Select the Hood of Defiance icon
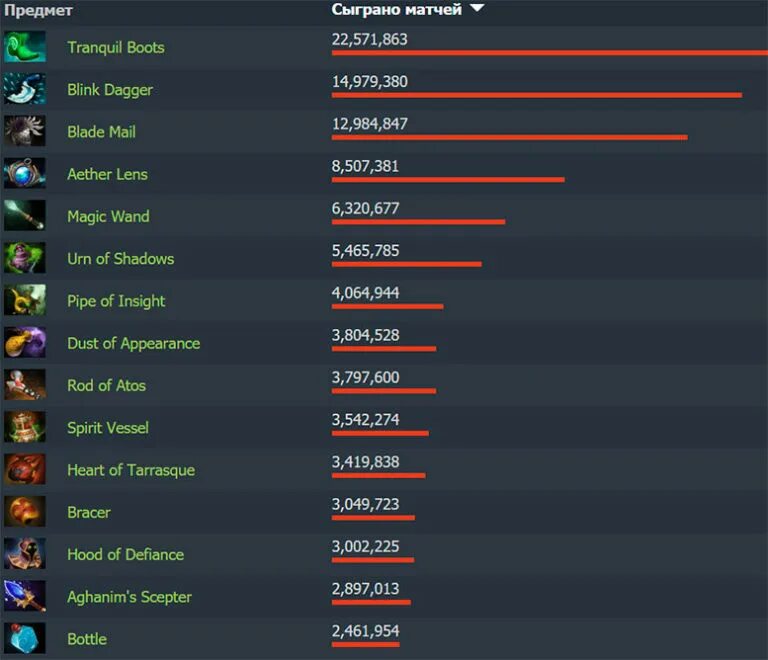 [x=25, y=553]
